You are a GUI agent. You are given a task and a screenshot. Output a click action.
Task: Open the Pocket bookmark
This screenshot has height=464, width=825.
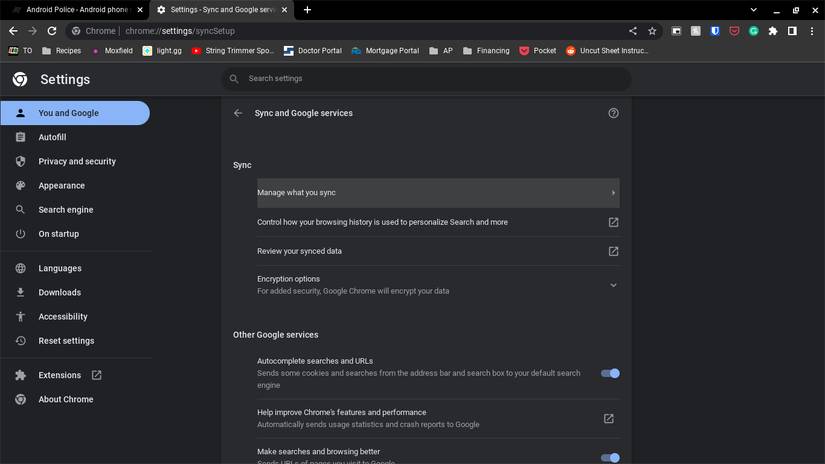pyautogui.click(x=538, y=51)
